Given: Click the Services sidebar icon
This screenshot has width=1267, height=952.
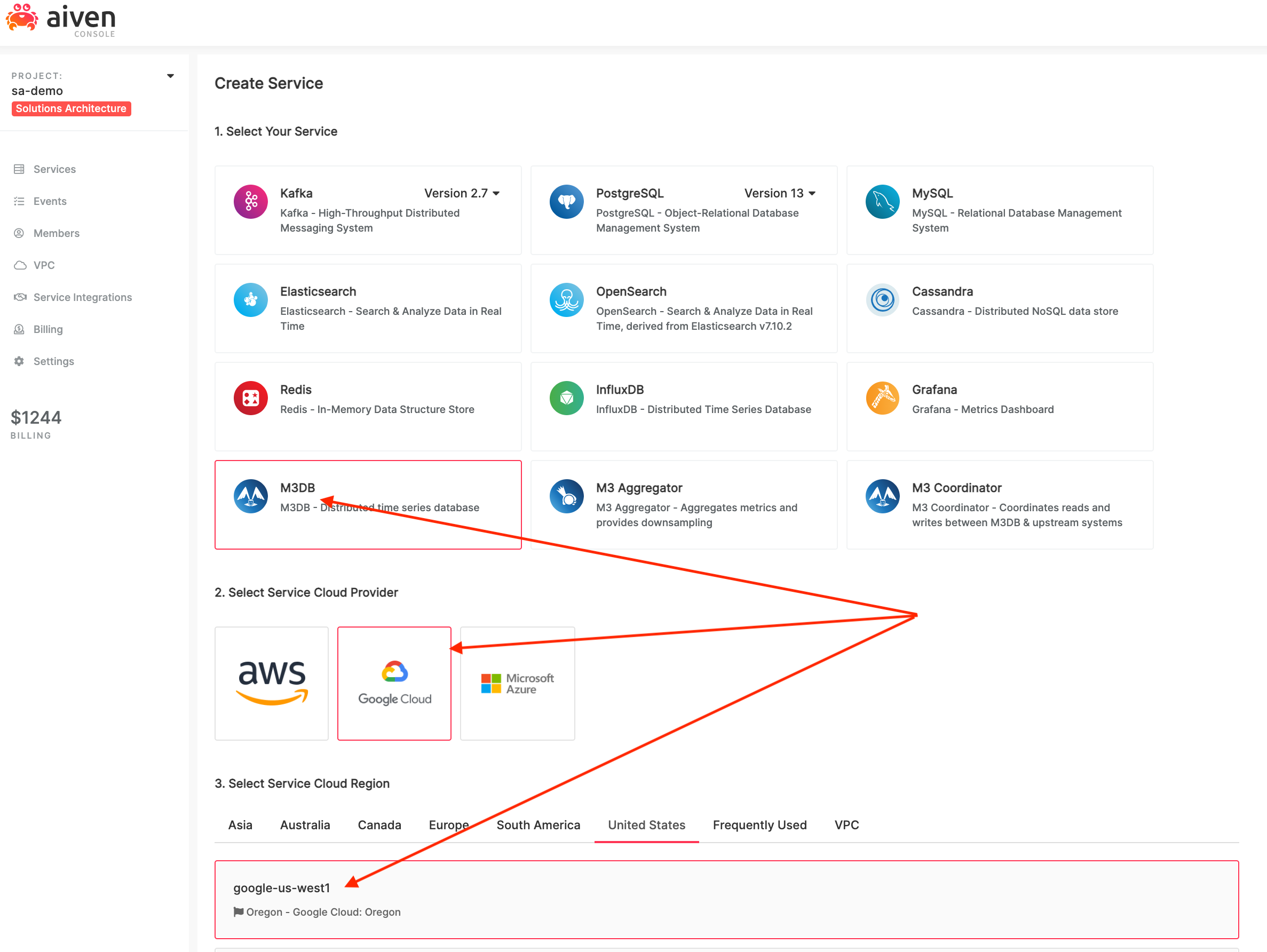Looking at the screenshot, I should [x=19, y=169].
